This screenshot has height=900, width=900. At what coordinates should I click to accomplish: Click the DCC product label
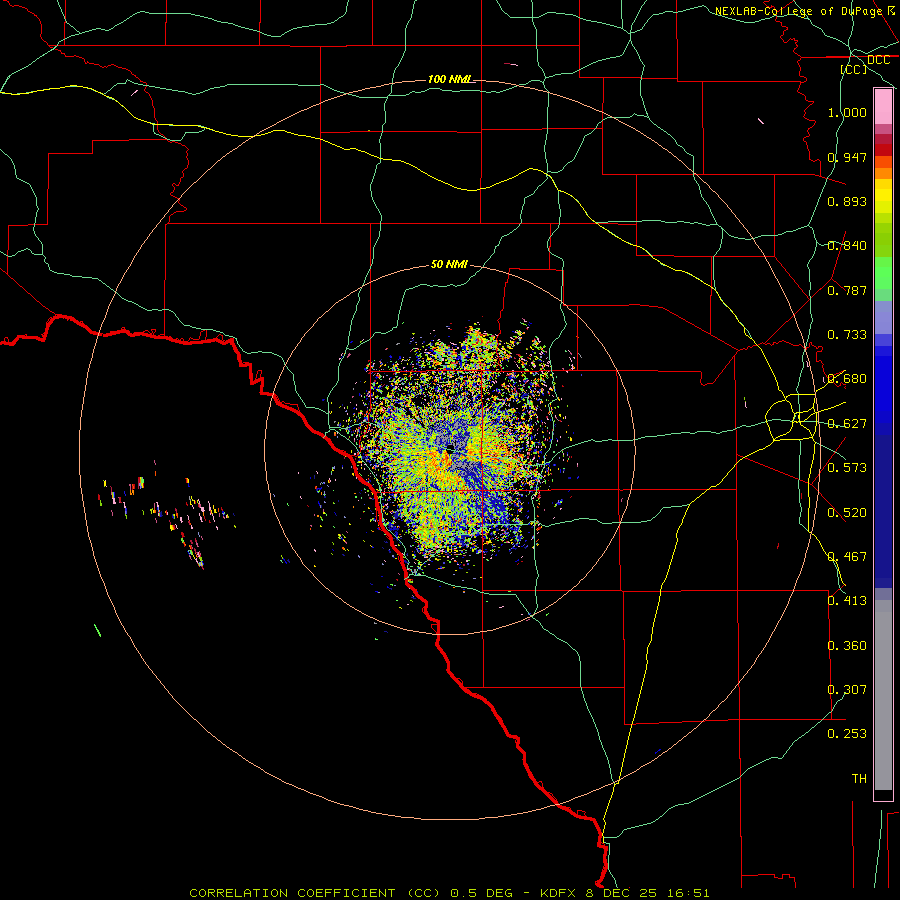point(878,60)
